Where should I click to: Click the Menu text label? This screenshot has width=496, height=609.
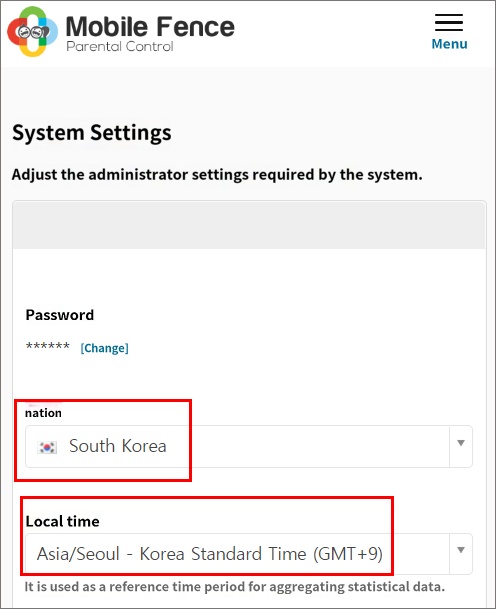449,44
